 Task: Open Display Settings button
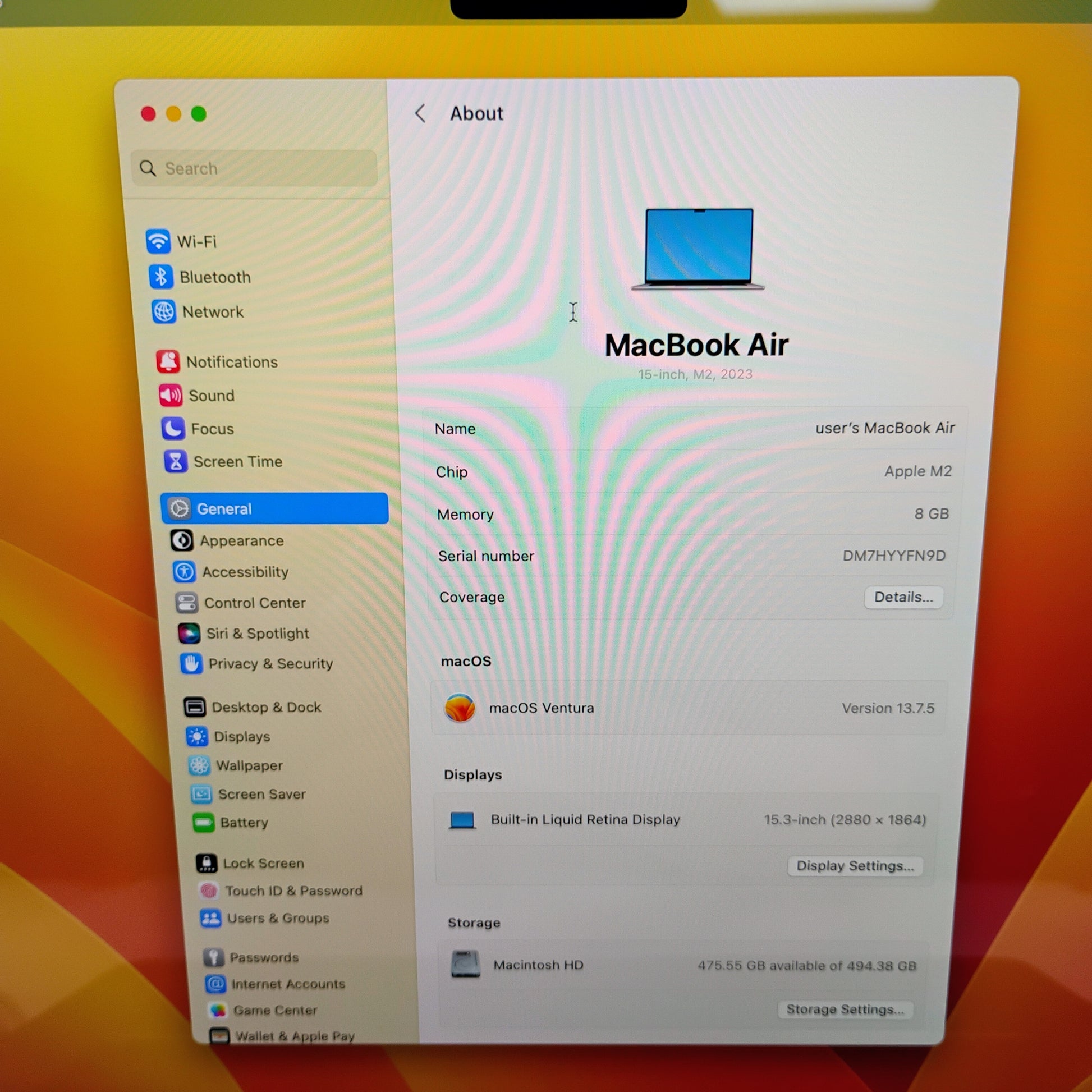pos(855,866)
